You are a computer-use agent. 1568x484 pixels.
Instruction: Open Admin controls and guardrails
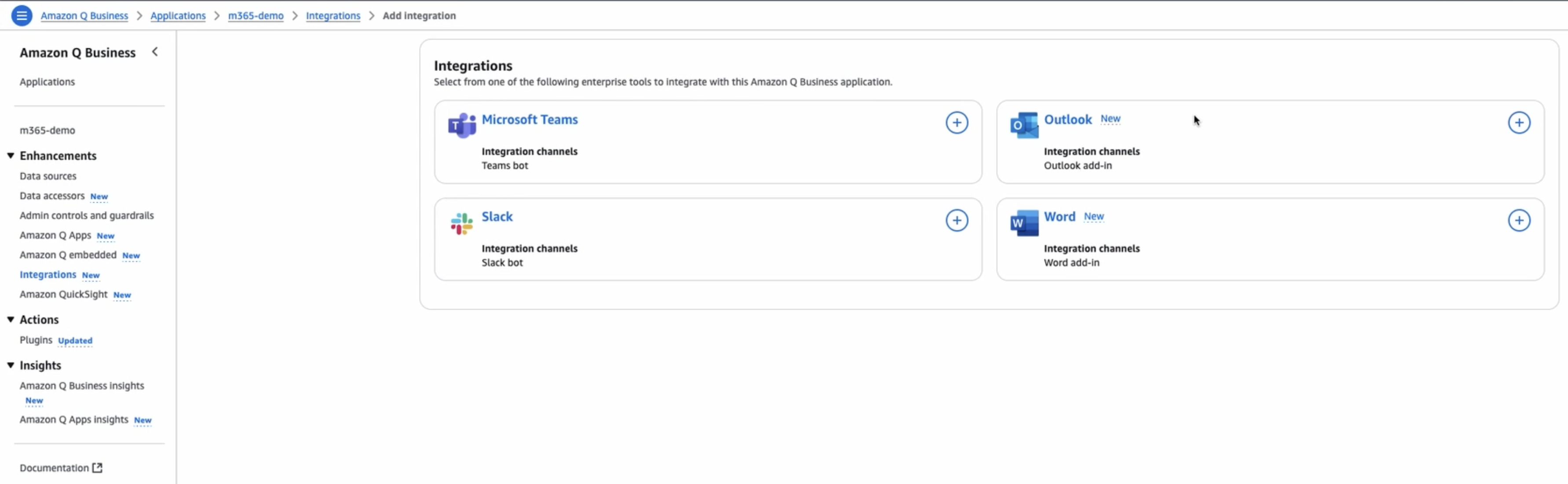click(x=87, y=215)
